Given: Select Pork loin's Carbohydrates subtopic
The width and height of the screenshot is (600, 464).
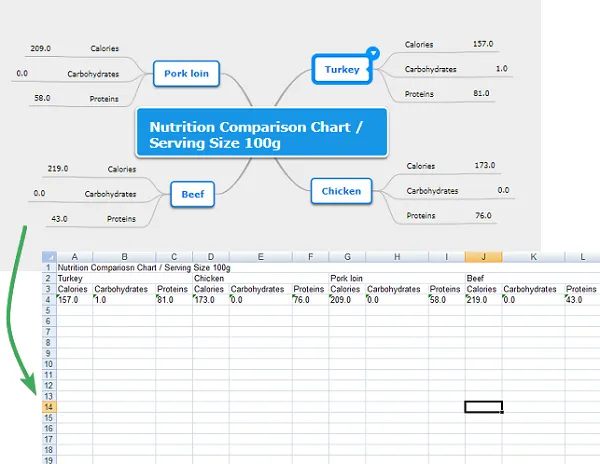Looking at the screenshot, I should tap(93, 74).
